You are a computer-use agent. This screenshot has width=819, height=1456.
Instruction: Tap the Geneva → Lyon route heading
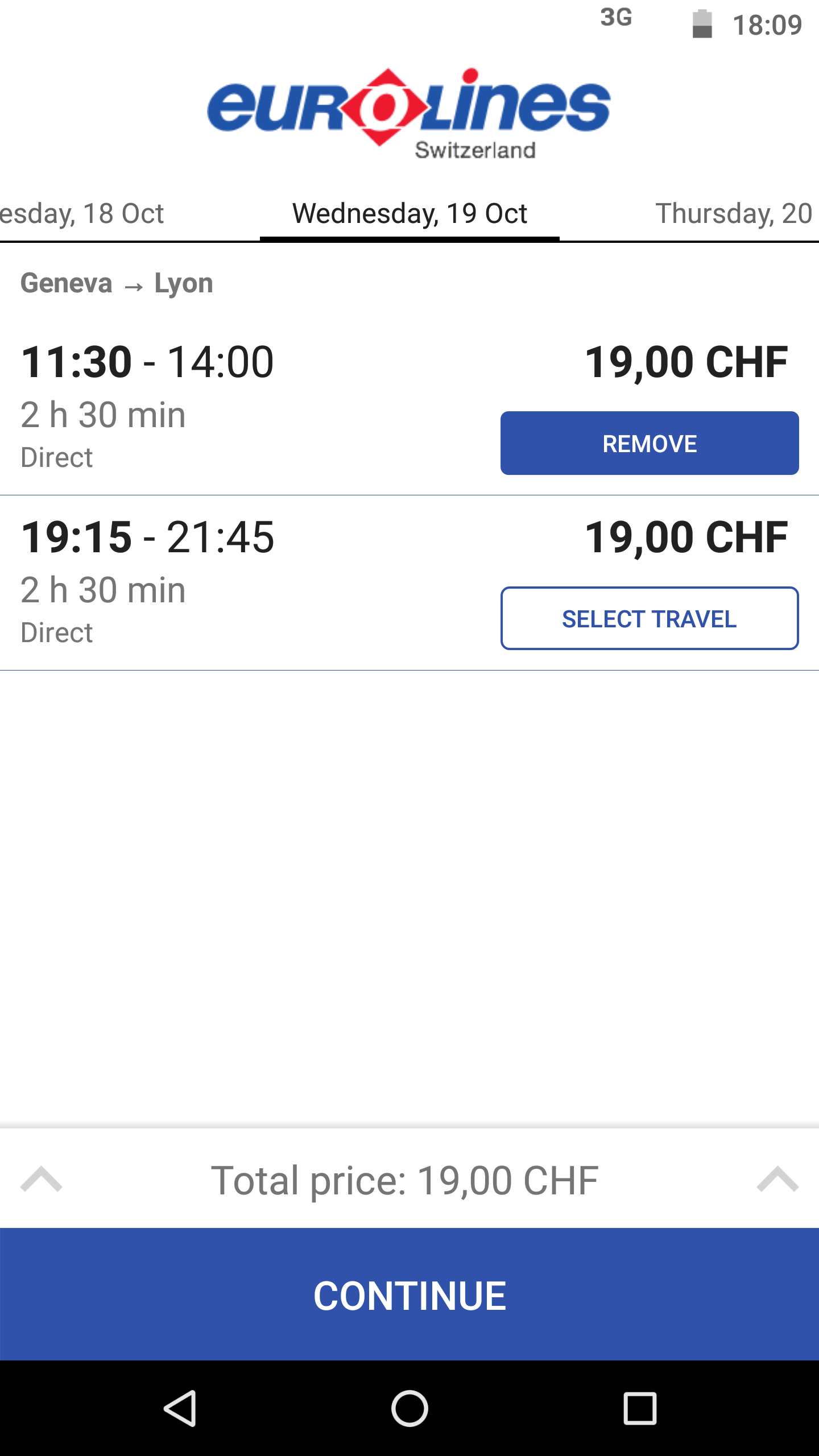point(117,283)
